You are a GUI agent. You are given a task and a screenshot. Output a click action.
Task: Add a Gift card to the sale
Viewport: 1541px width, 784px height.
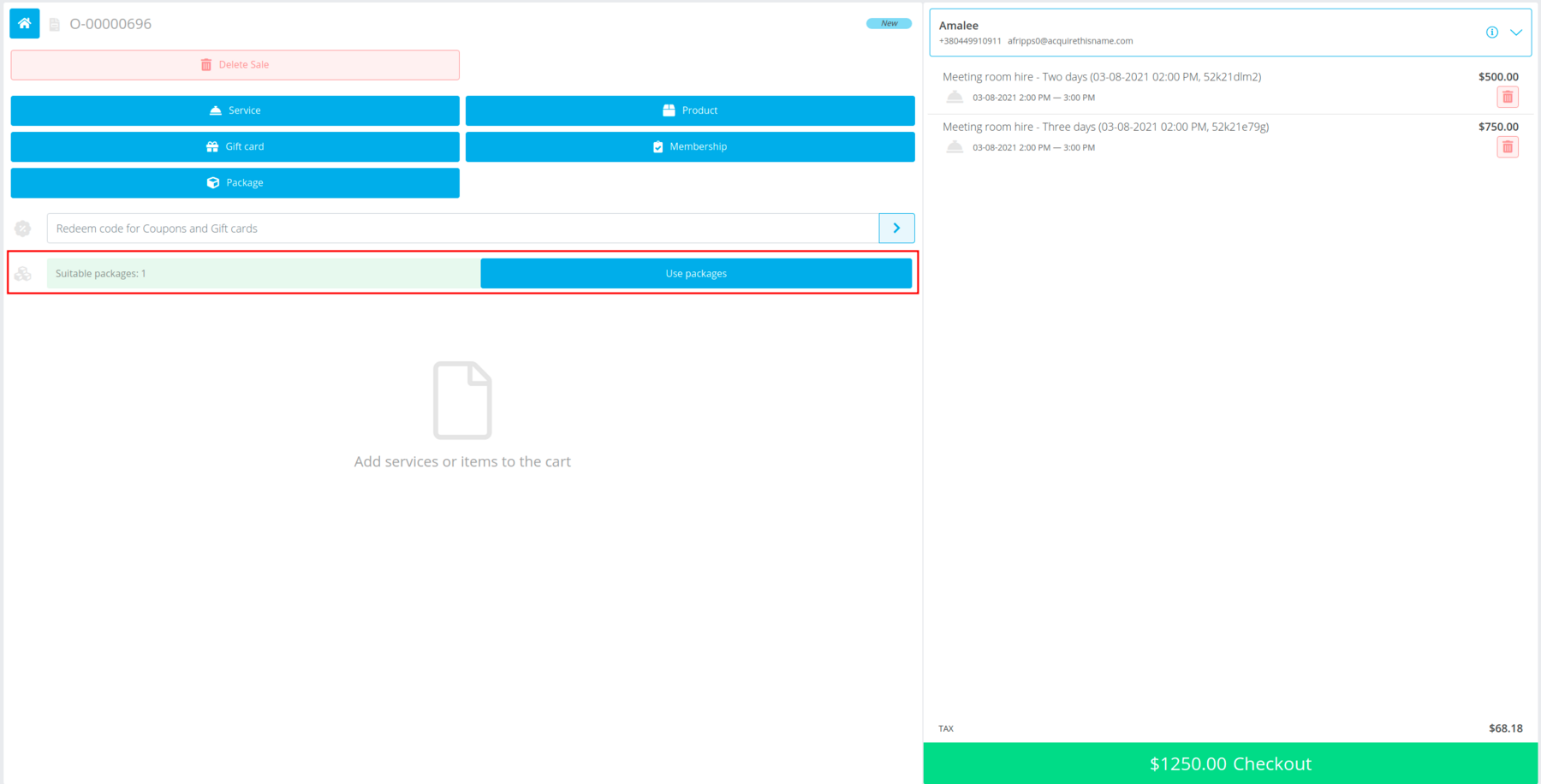235,146
